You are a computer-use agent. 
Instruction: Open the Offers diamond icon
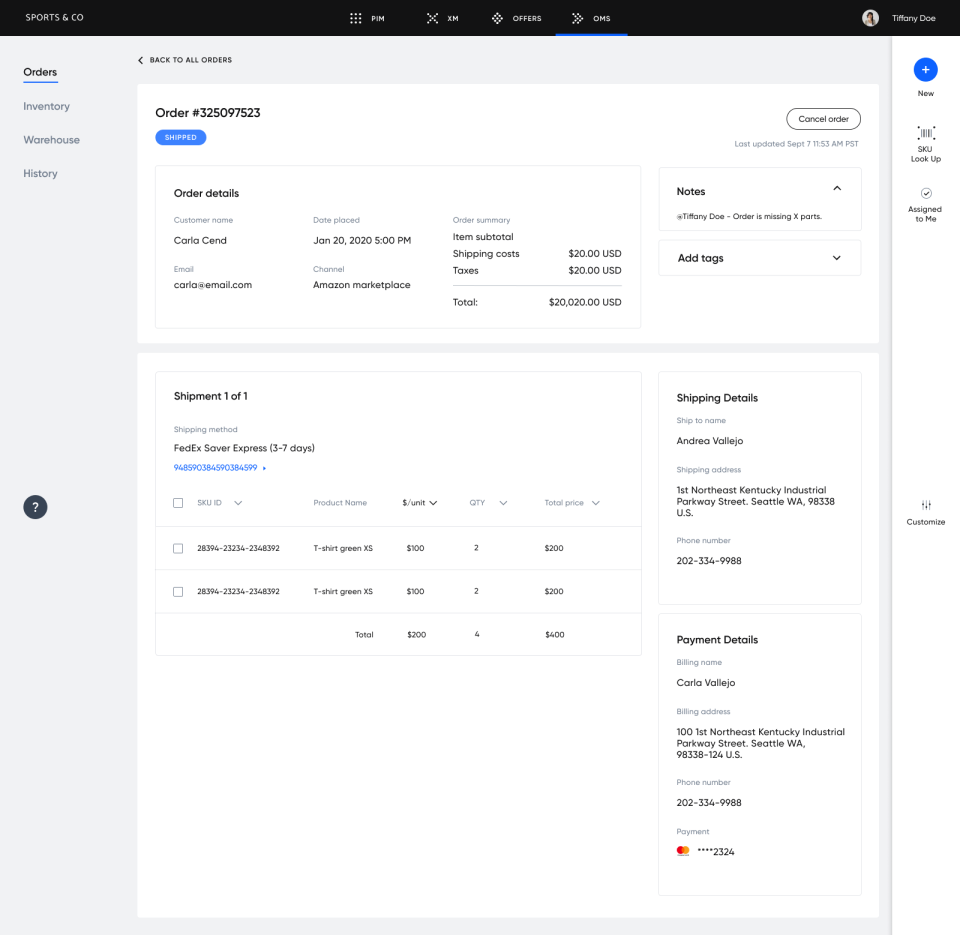(x=497, y=18)
